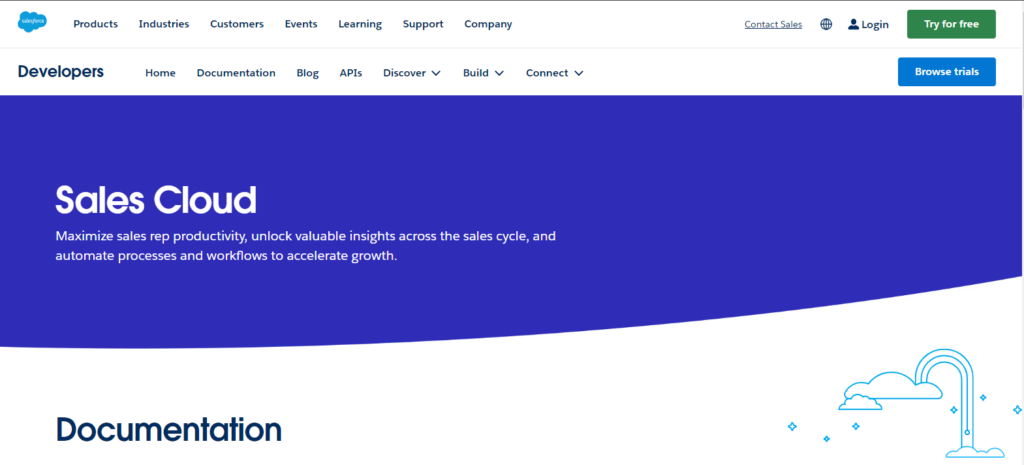The height and width of the screenshot is (465, 1024).
Task: Open the Support menu
Action: pyautogui.click(x=423, y=24)
